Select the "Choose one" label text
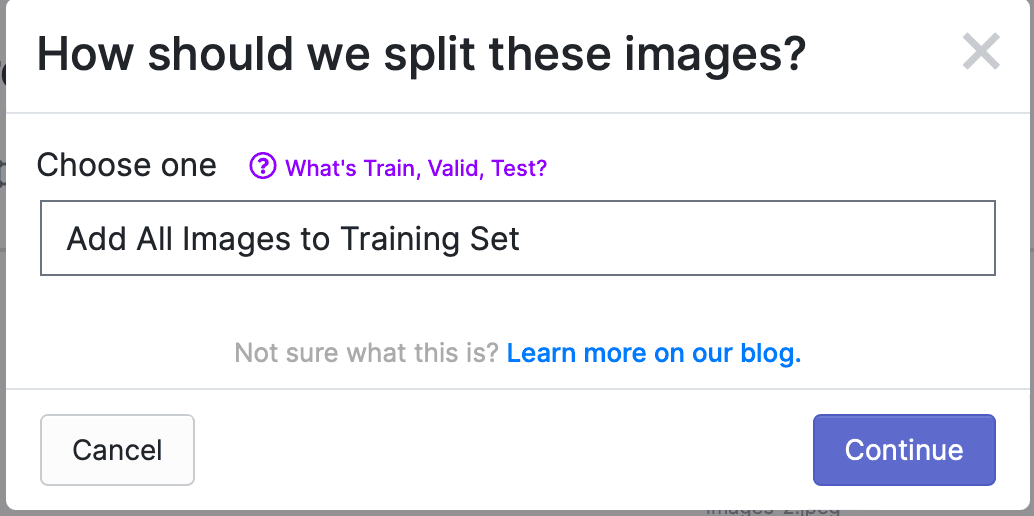This screenshot has width=1034, height=516. 127,165
